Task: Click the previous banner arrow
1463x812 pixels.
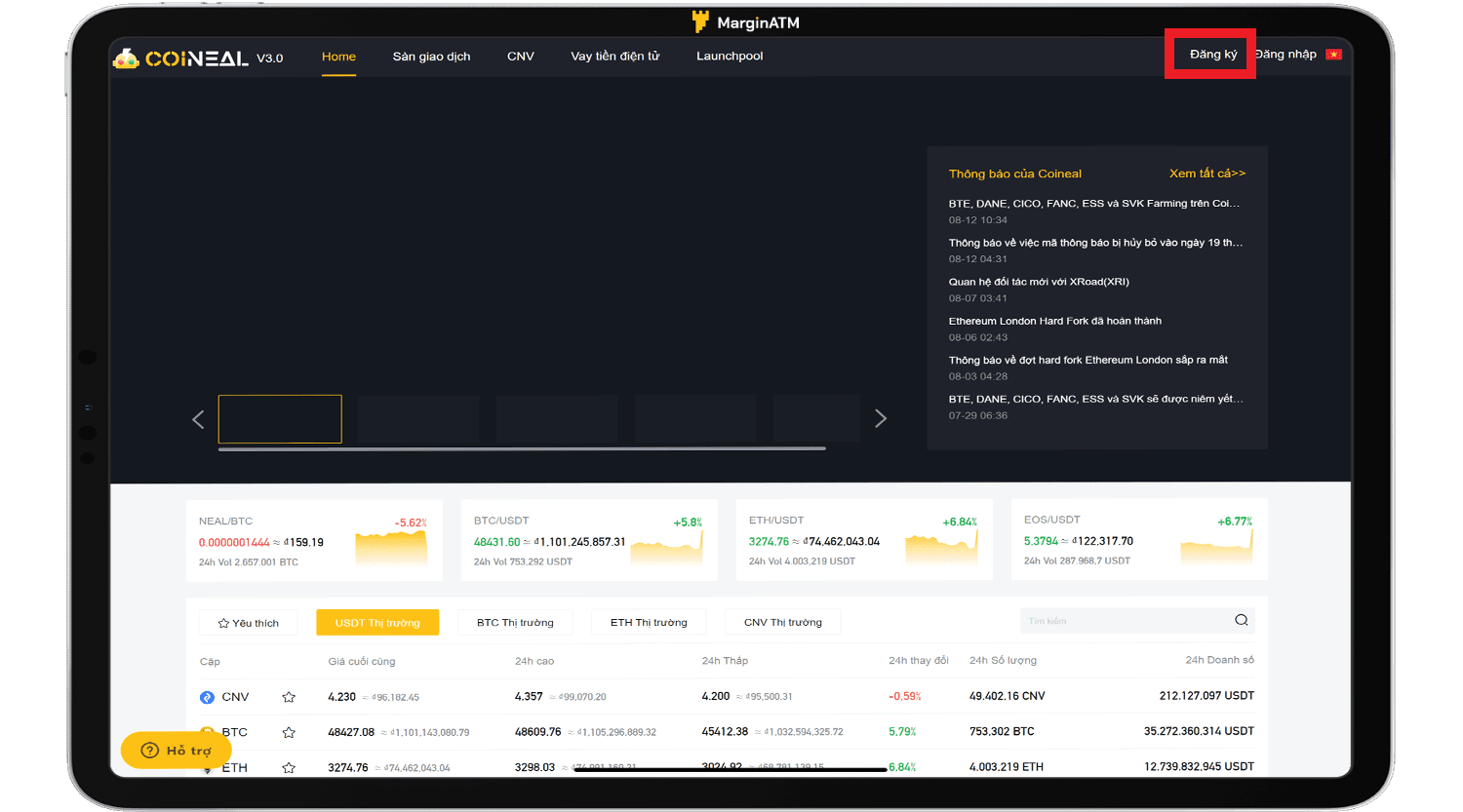Action: [198, 419]
